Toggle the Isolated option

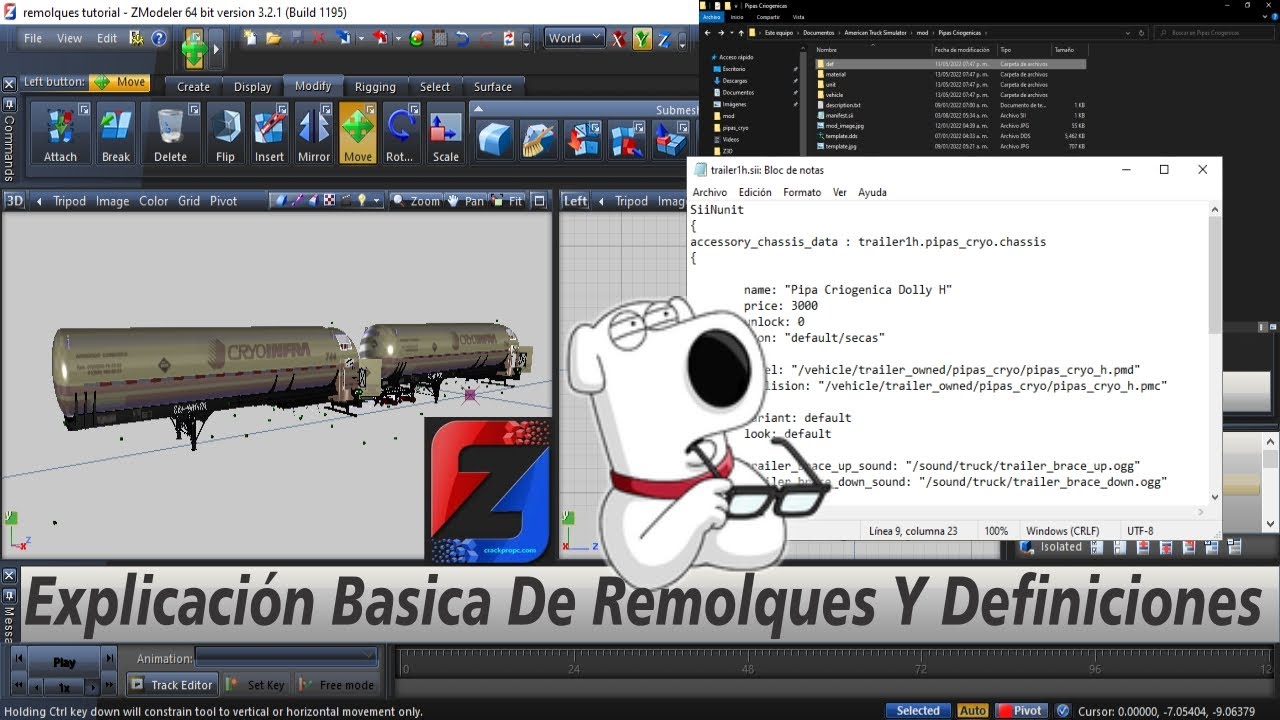click(1052, 547)
